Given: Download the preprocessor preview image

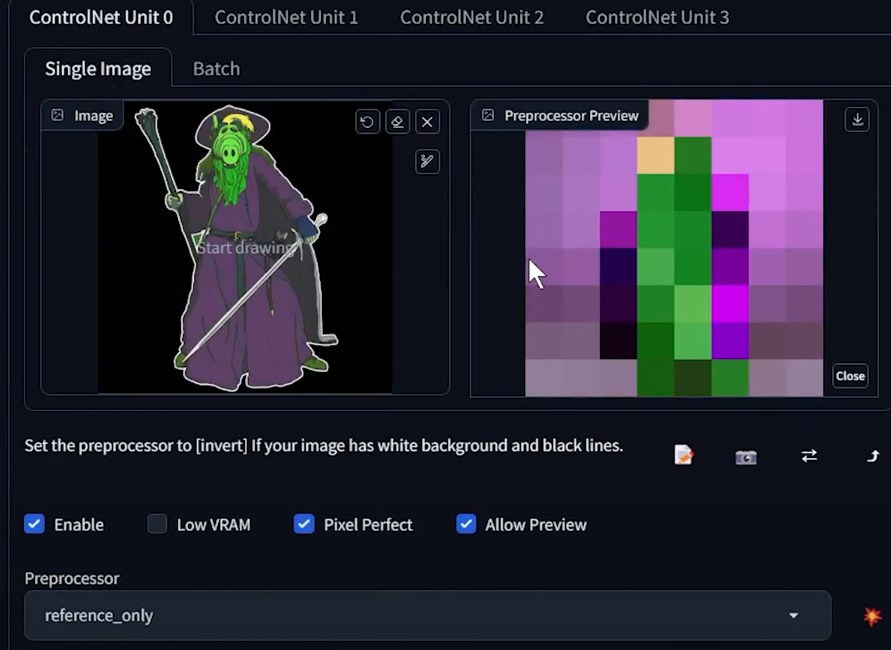Looking at the screenshot, I should [x=857, y=119].
